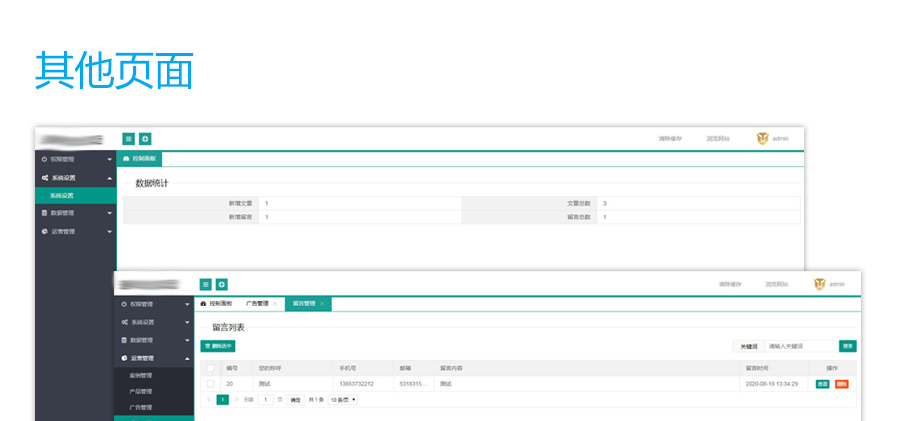
Task: Close the 广告管理 tab with its X
Action: [275, 303]
